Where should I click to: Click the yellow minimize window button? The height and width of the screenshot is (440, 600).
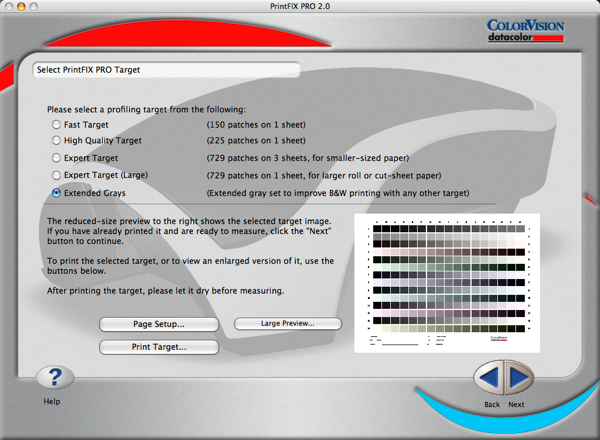[x=21, y=6]
